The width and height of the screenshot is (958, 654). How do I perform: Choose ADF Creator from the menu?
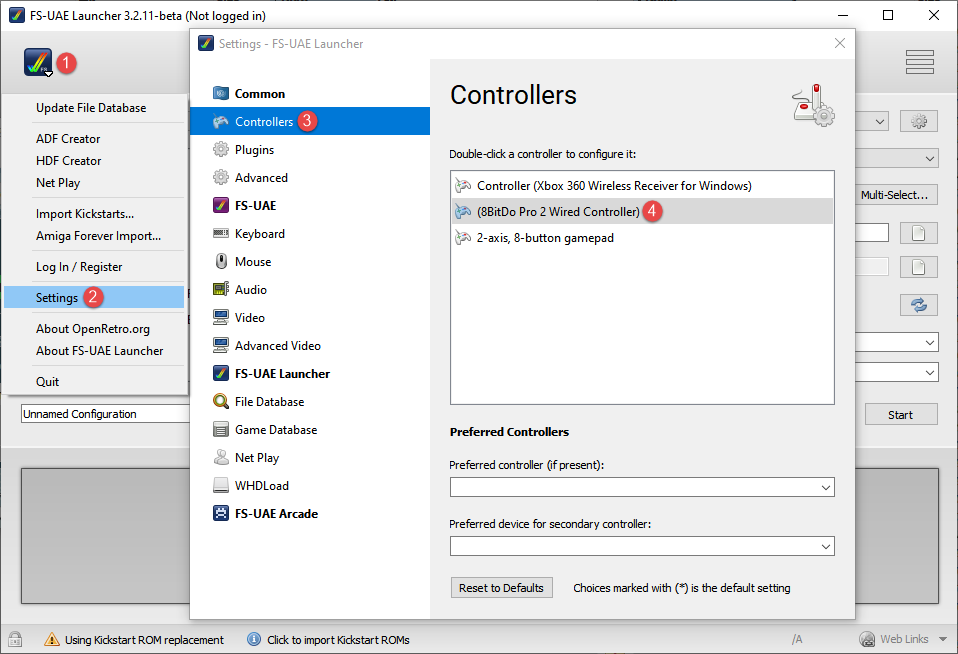[68, 139]
